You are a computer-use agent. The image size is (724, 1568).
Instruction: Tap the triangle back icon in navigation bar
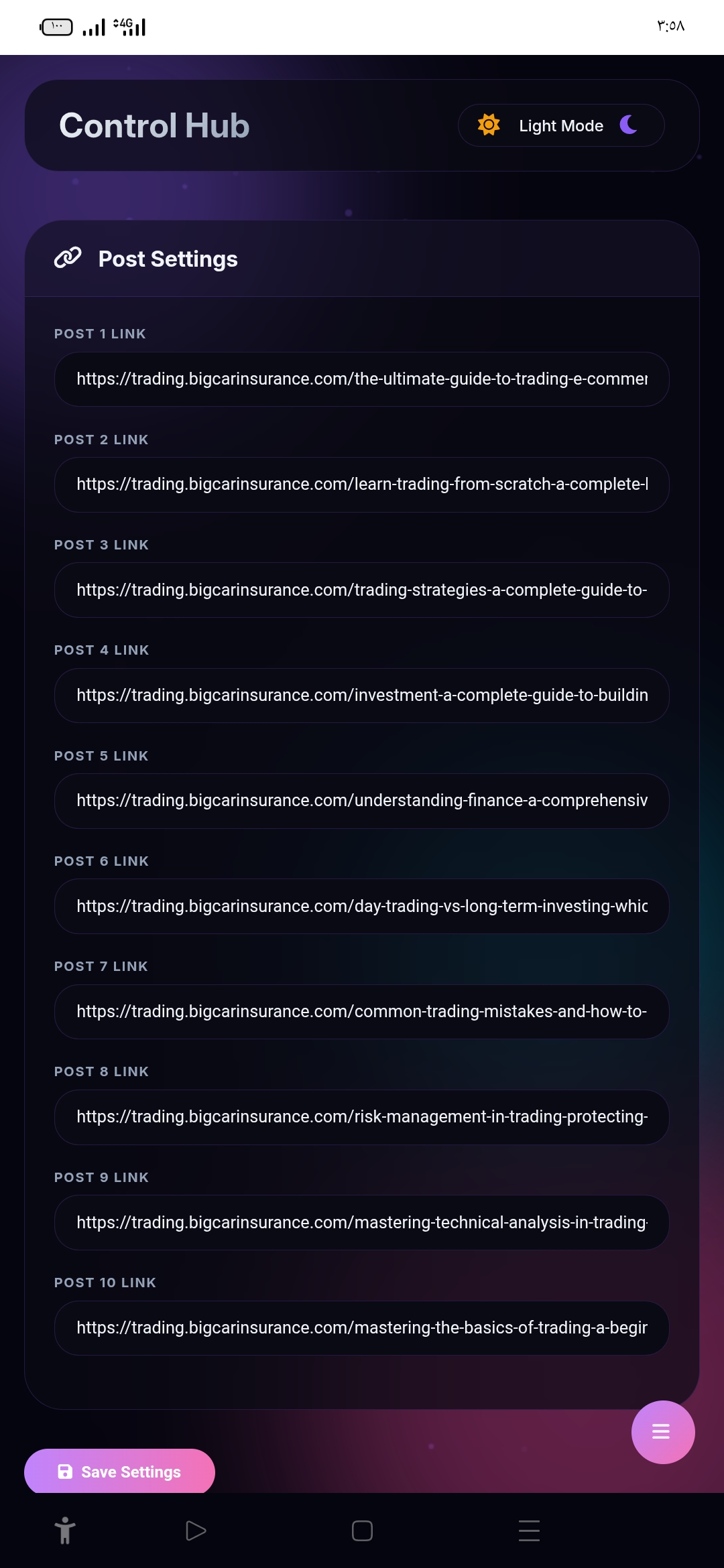point(195,1530)
